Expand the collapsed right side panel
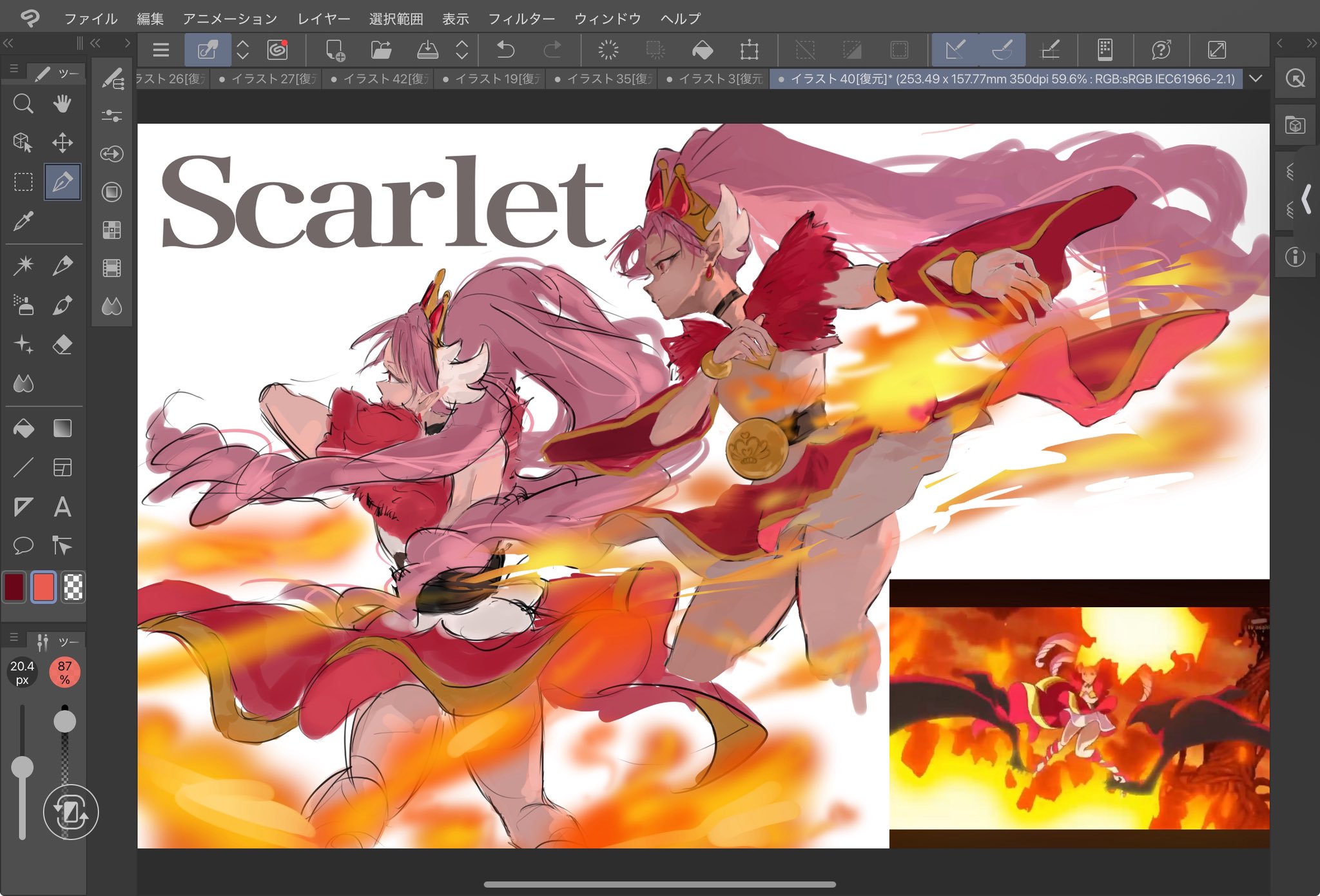The width and height of the screenshot is (1320, 896). [x=1306, y=199]
